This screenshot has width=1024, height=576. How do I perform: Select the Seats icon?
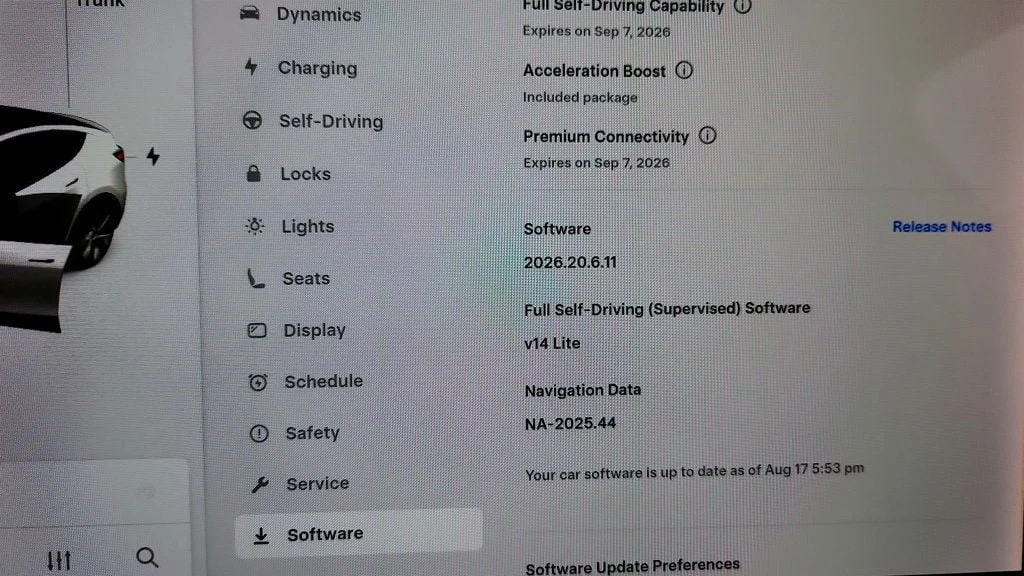(255, 278)
